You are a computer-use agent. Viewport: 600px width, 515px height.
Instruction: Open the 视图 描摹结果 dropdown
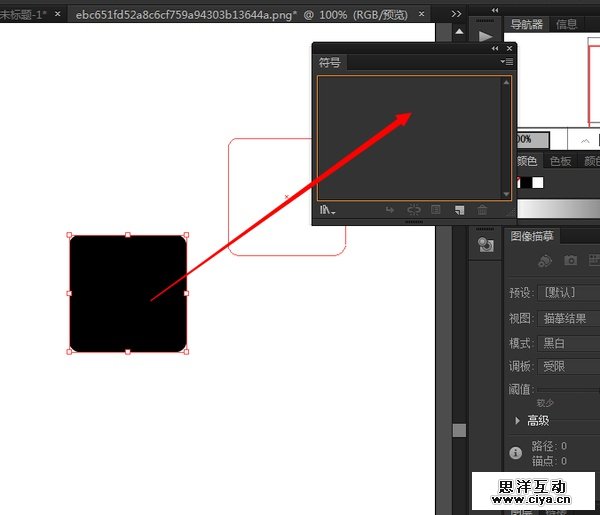point(569,318)
